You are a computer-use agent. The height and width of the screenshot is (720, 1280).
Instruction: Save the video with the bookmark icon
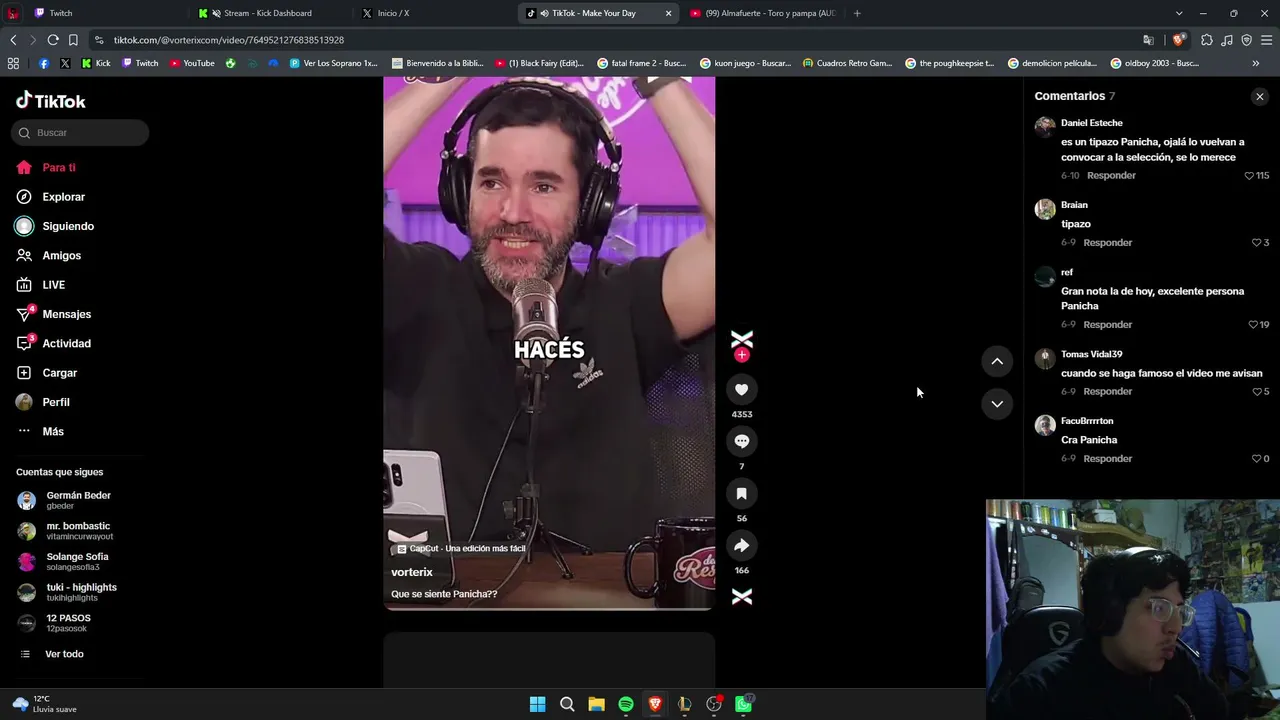point(741,493)
